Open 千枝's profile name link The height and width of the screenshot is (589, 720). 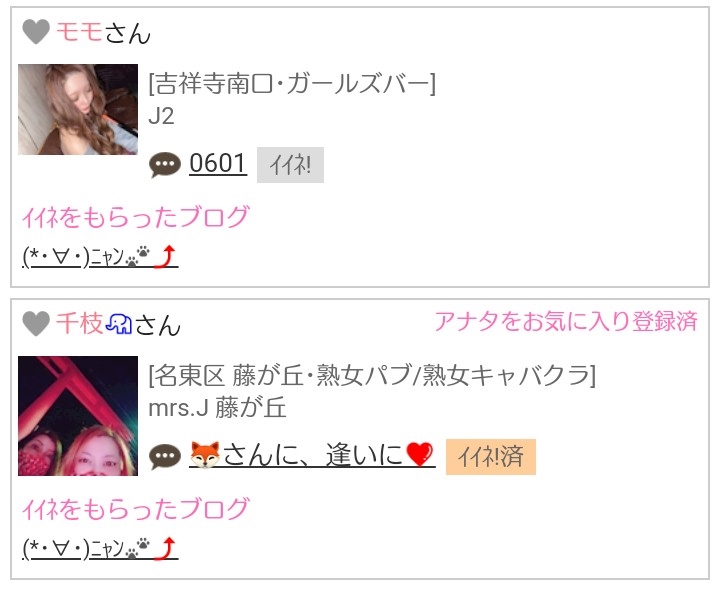79,324
